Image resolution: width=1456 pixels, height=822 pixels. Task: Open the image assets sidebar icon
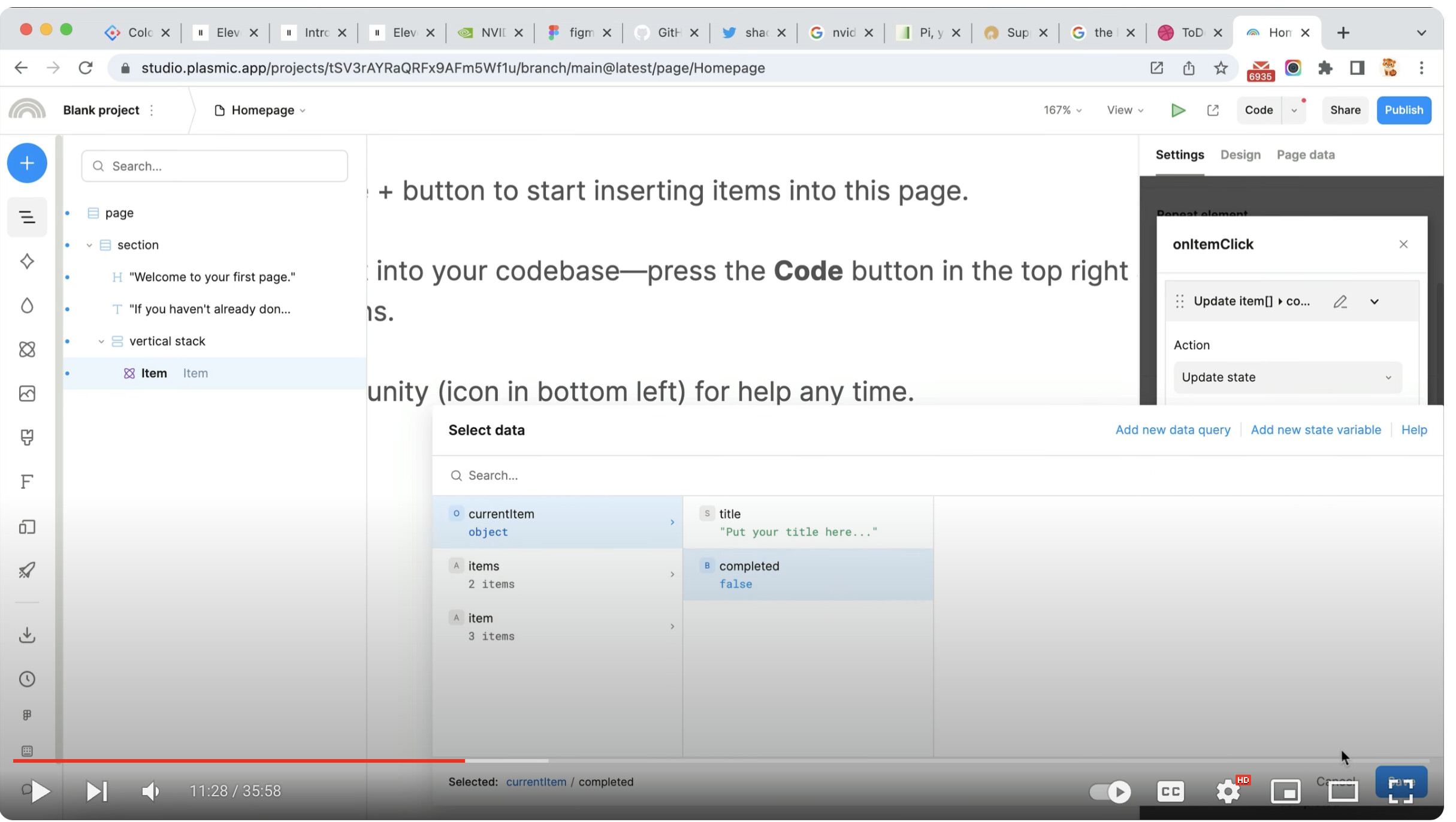click(27, 394)
